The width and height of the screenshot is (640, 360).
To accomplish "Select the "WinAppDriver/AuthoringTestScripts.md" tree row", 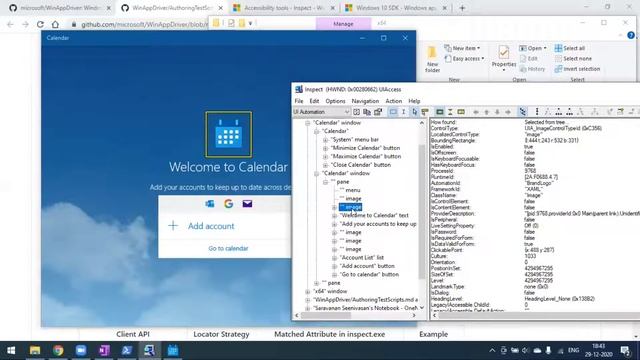I will coord(366,300).
